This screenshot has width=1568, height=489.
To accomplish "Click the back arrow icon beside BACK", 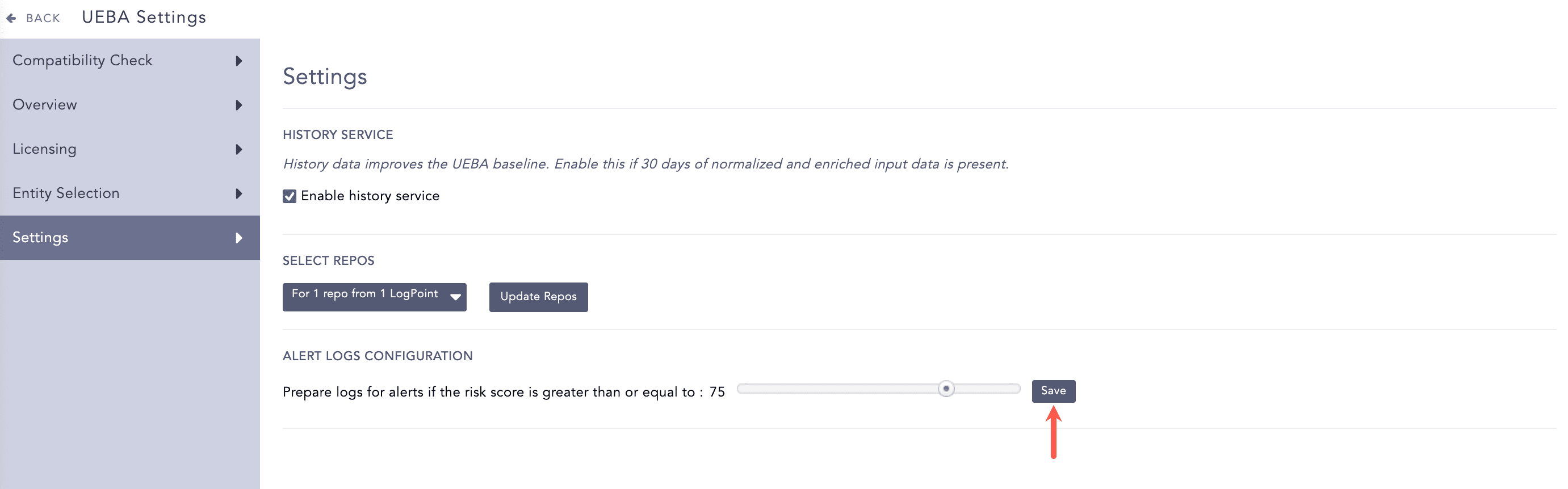I will 11,18.
